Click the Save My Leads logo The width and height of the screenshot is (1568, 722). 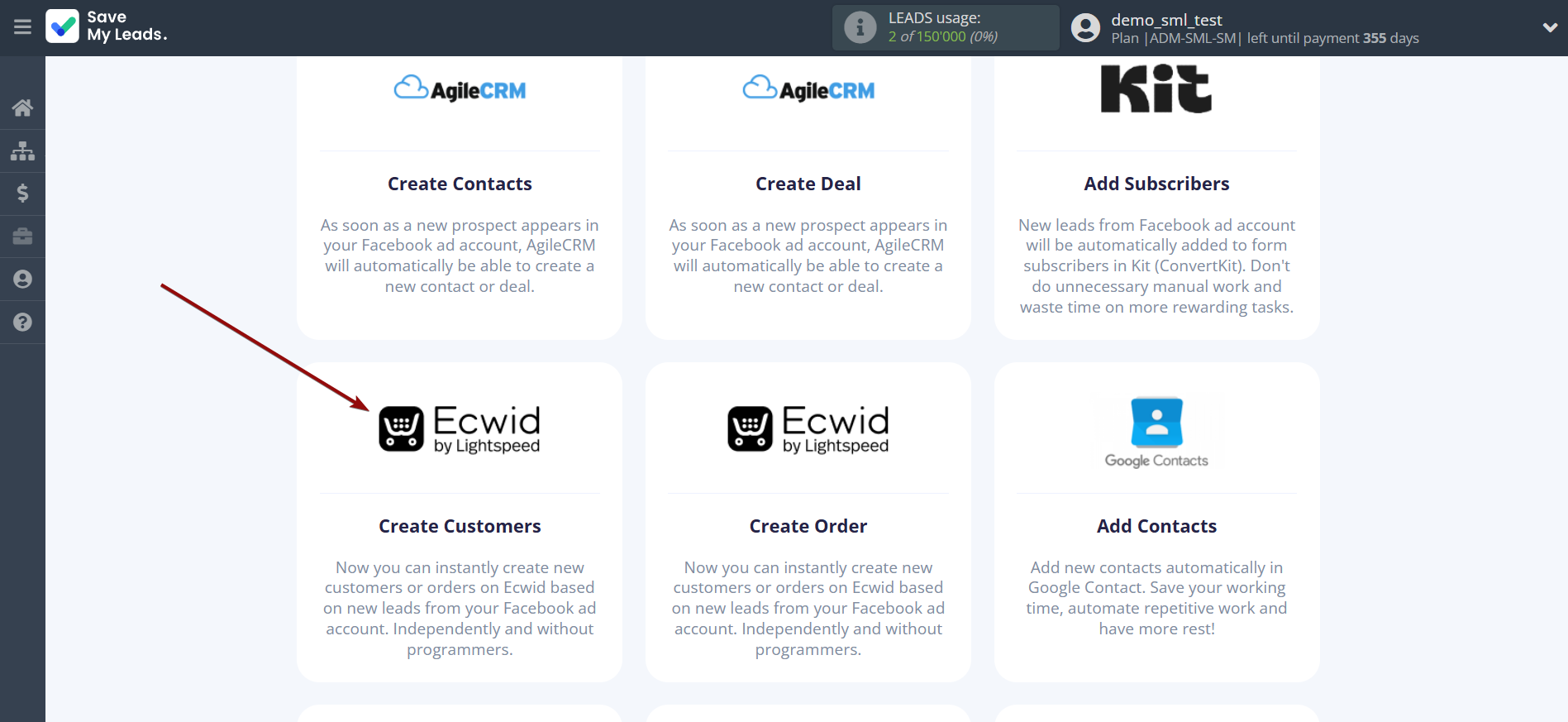[107, 26]
